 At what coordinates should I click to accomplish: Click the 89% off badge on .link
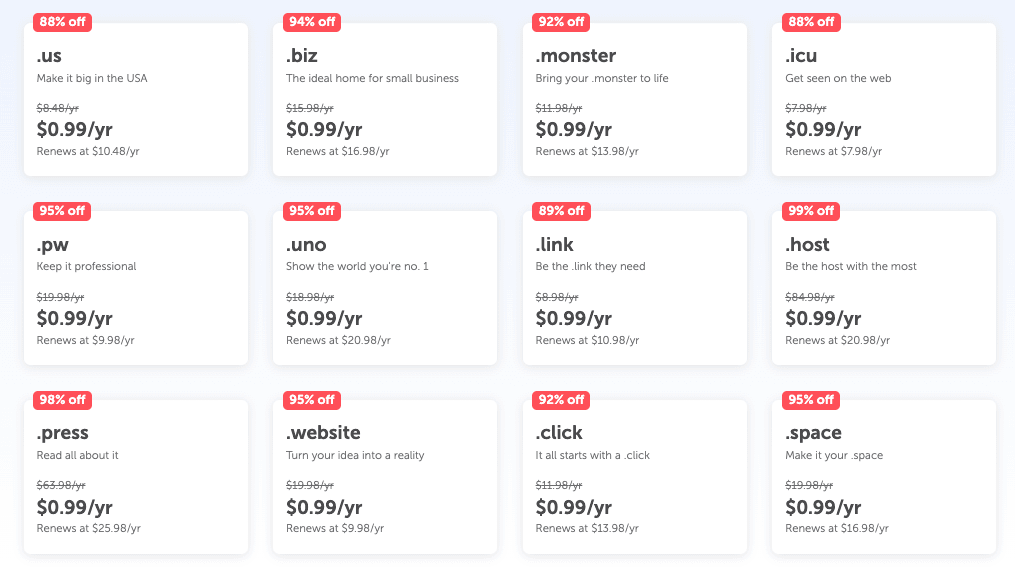[561, 211]
